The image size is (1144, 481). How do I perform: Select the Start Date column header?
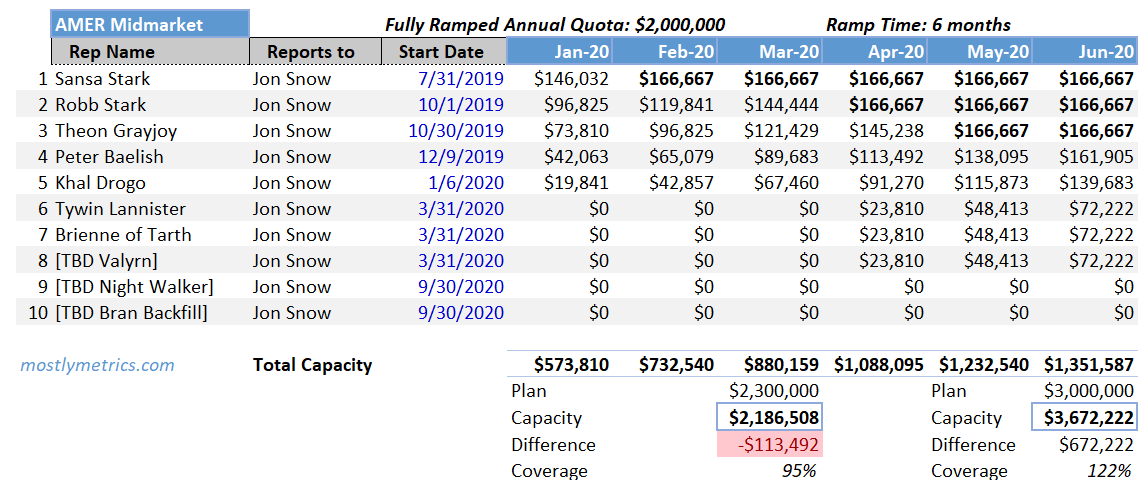[443, 52]
